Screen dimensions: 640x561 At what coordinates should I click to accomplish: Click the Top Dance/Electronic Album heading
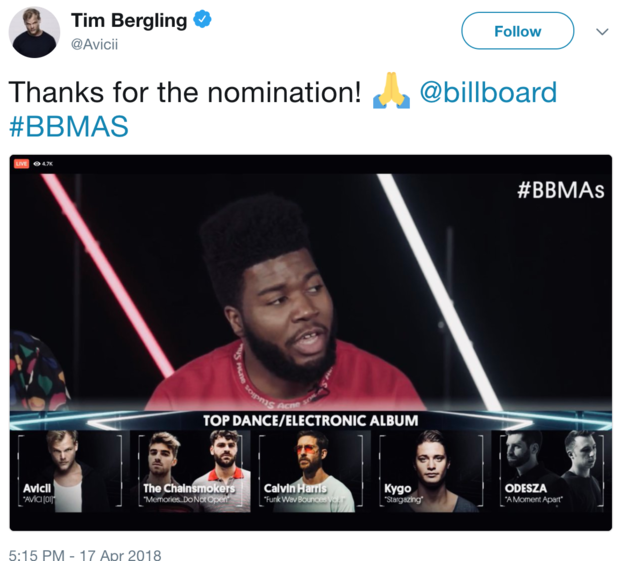(311, 420)
